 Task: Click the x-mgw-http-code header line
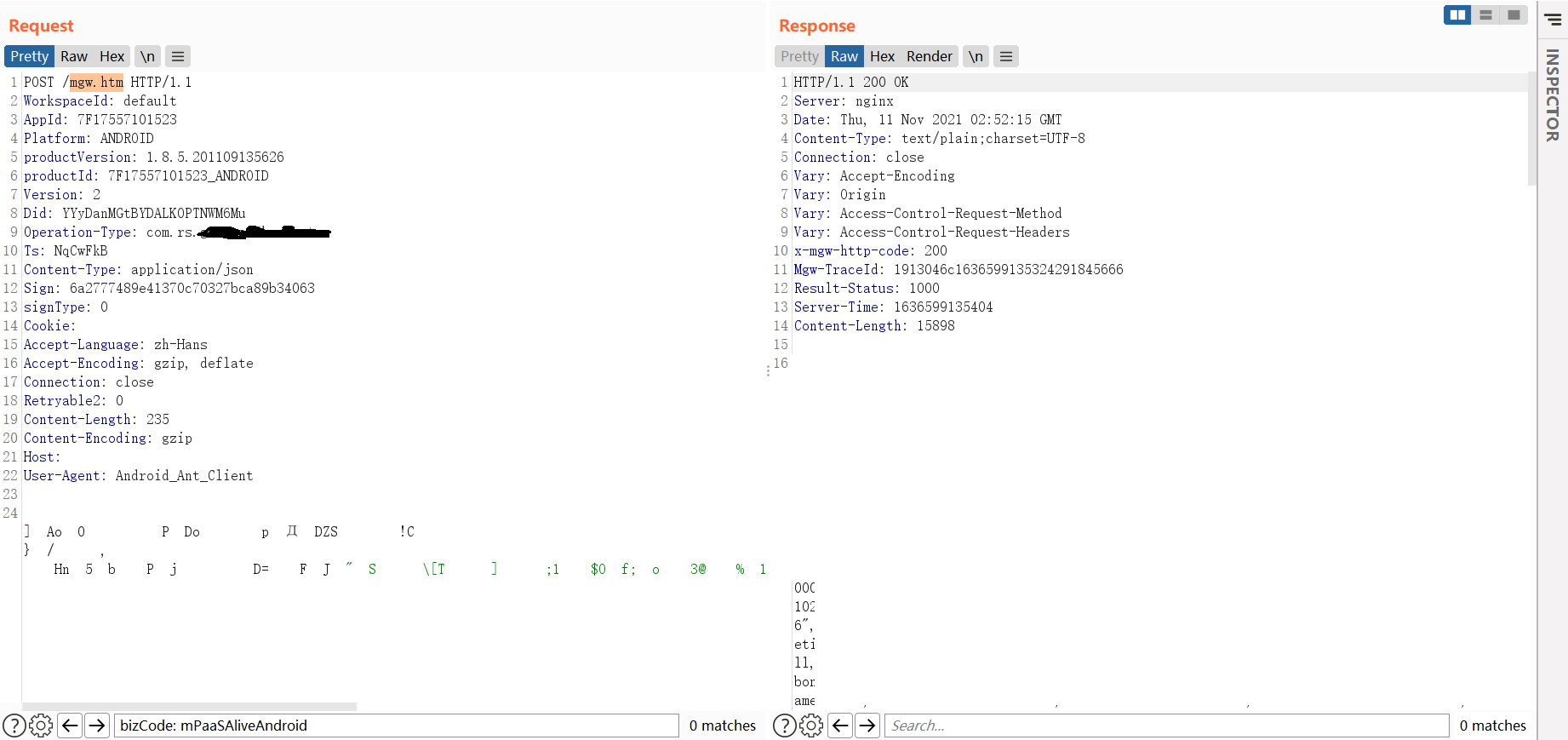coord(870,250)
